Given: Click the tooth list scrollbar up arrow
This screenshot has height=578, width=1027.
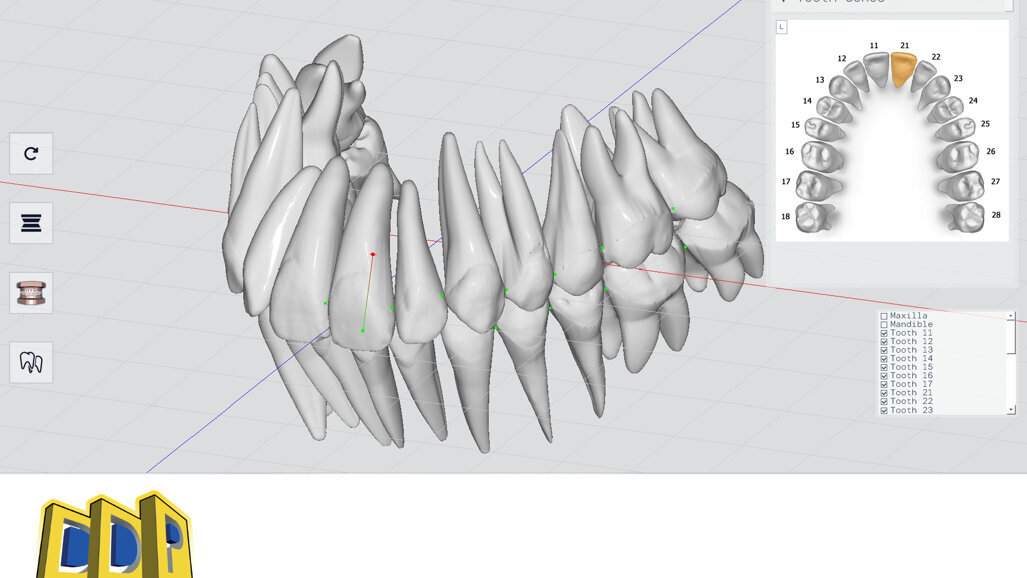Looking at the screenshot, I should click(x=1011, y=316).
